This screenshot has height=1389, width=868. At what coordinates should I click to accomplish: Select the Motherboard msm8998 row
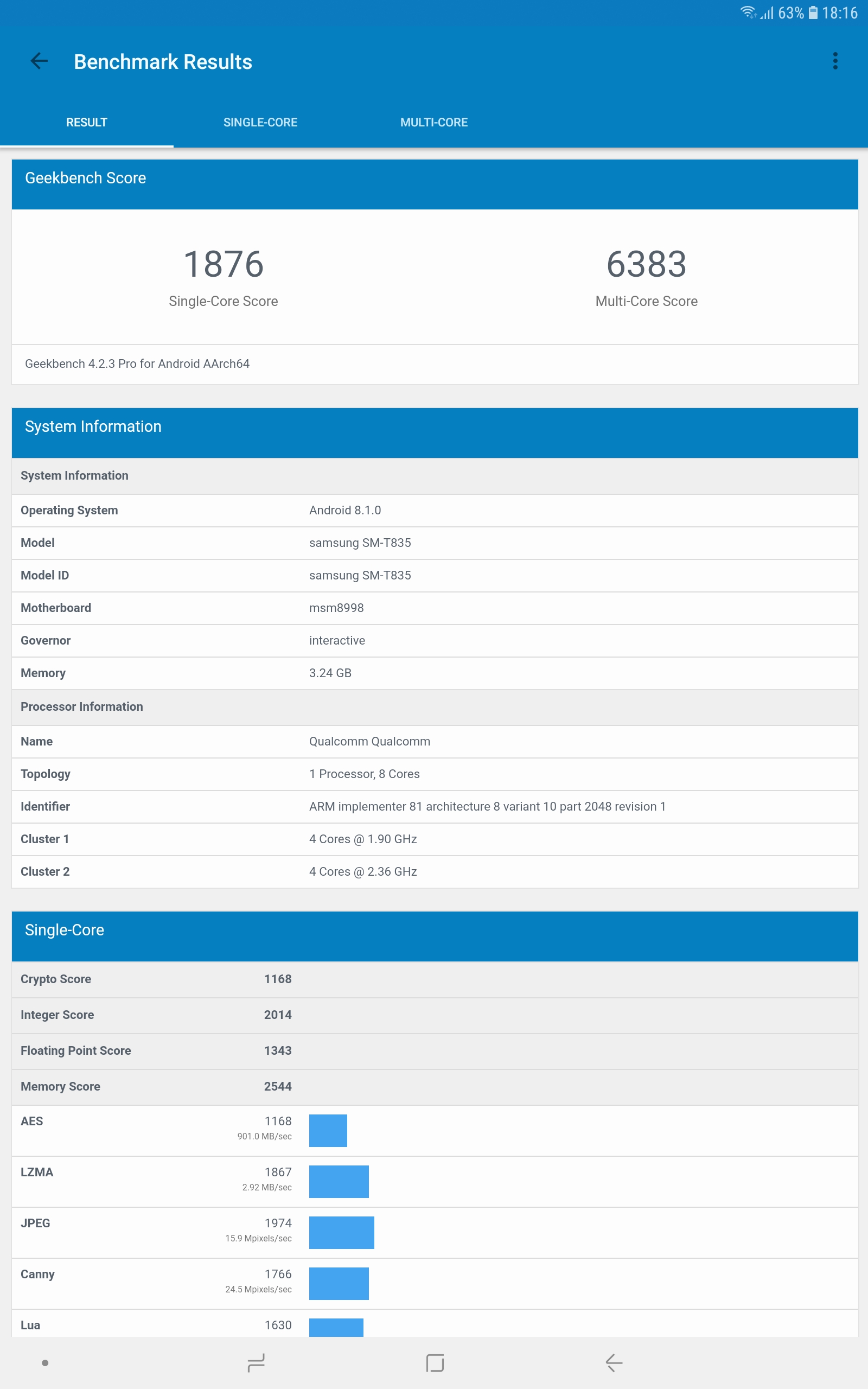click(x=435, y=608)
